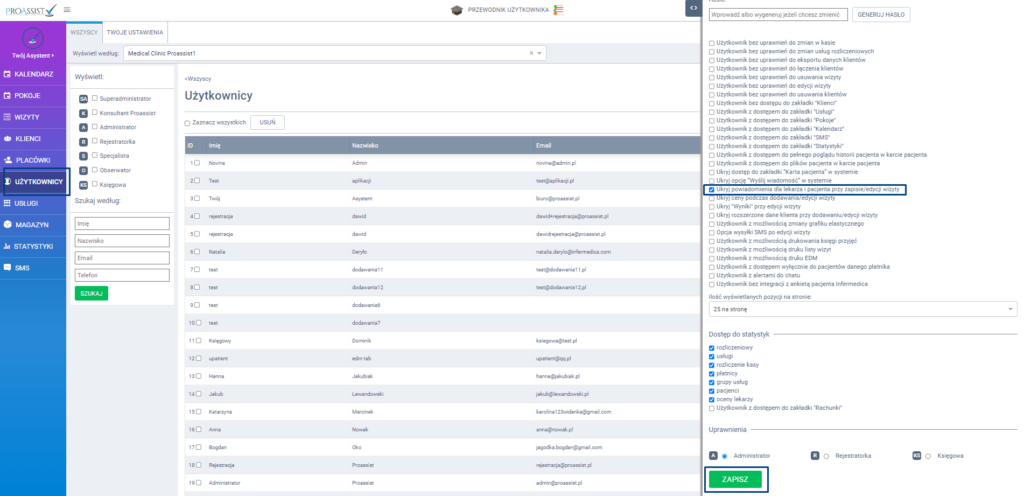Select the Rejestratorka permission radio button
This screenshot has width=1024, height=496.
(x=826, y=455)
